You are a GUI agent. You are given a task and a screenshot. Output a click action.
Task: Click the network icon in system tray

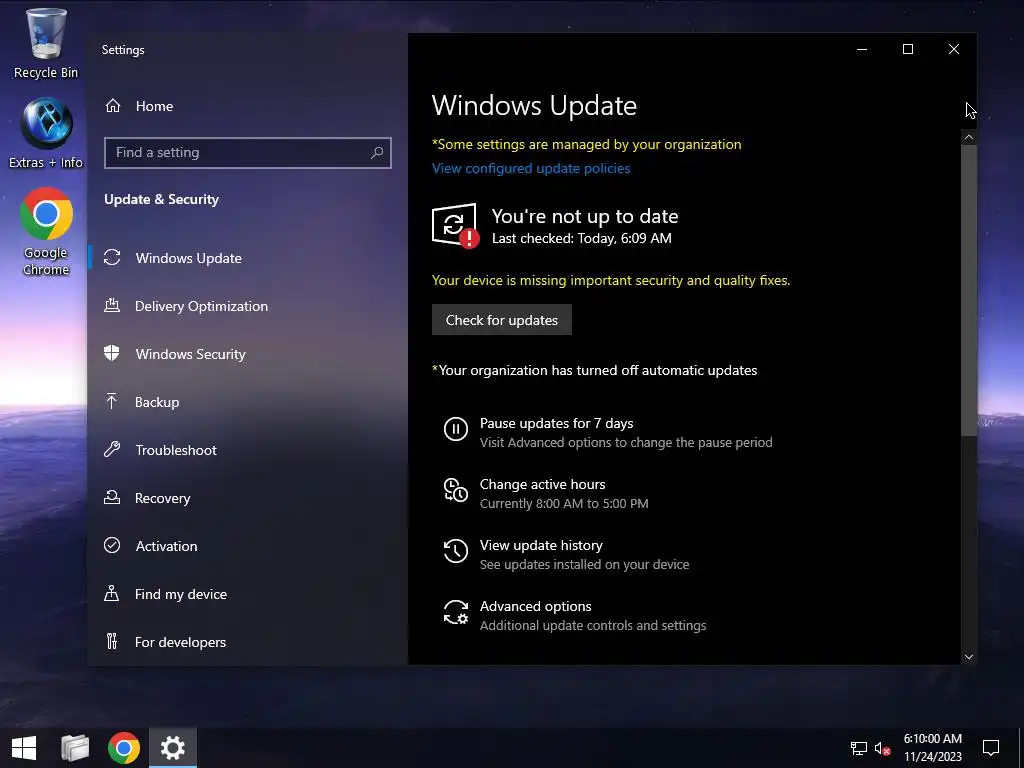[x=859, y=748]
